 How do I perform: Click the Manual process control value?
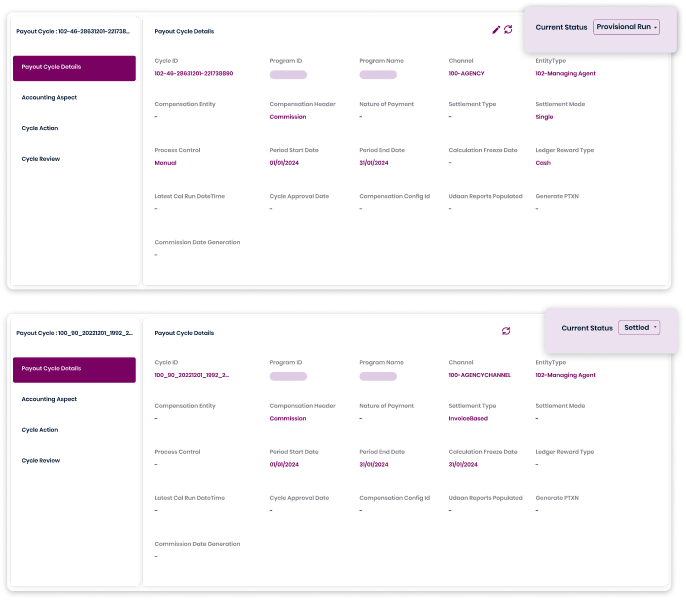pyautogui.click(x=165, y=162)
